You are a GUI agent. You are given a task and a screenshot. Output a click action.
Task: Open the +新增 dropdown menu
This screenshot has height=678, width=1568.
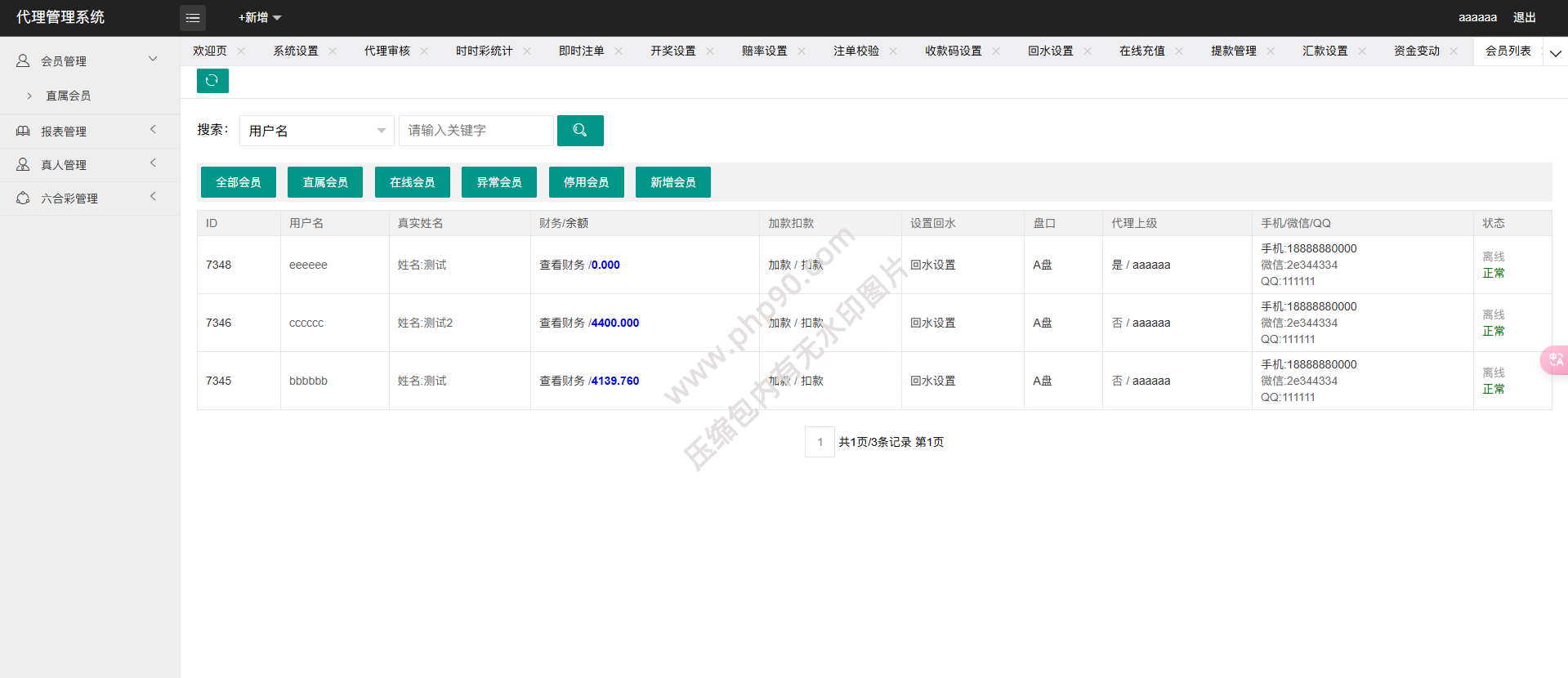click(259, 17)
